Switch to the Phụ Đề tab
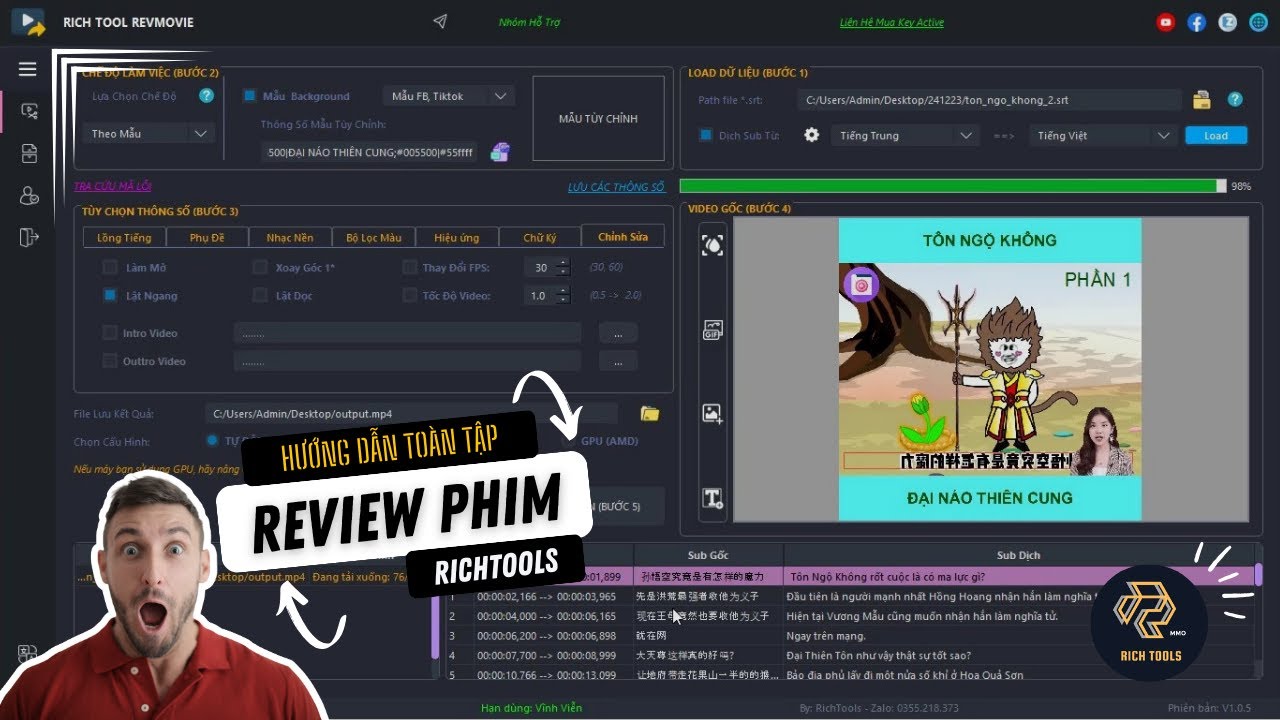 (207, 238)
